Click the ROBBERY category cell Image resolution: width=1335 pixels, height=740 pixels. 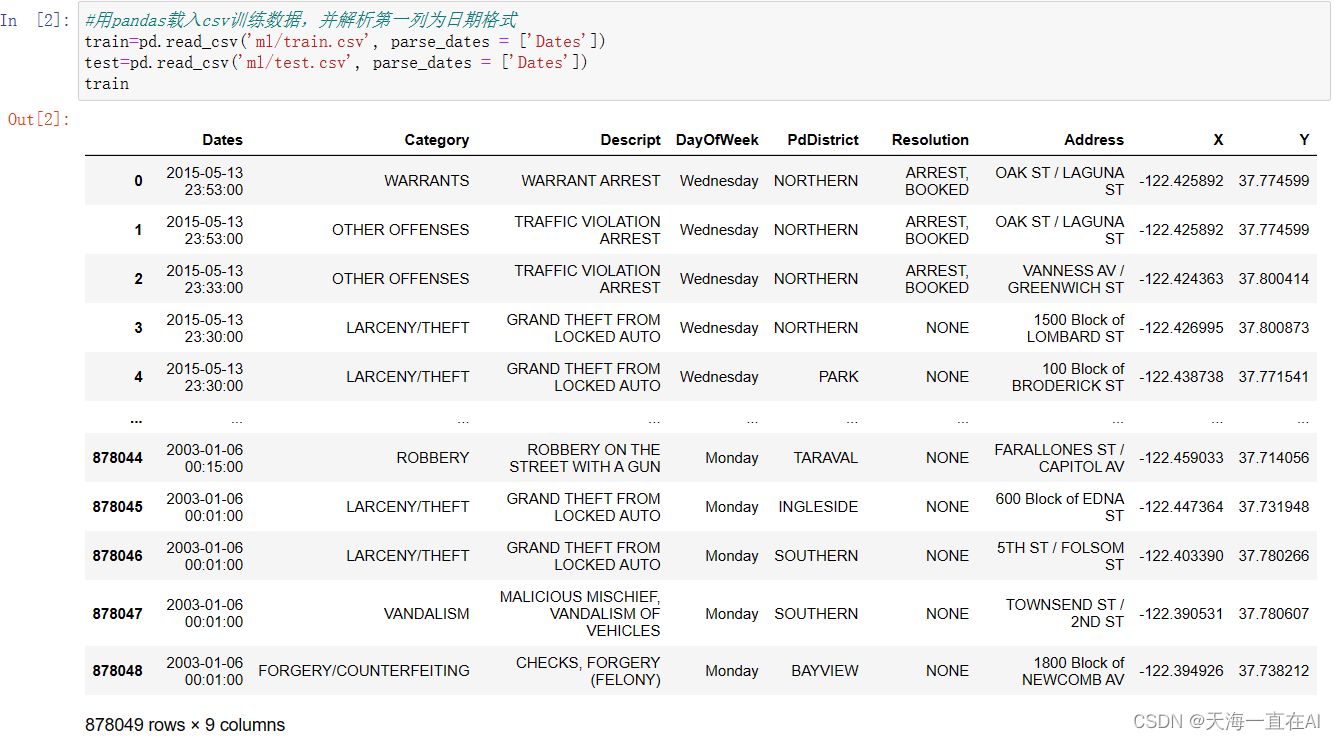click(x=433, y=458)
